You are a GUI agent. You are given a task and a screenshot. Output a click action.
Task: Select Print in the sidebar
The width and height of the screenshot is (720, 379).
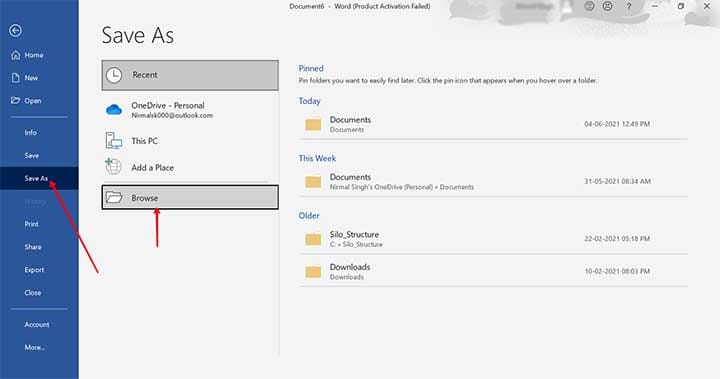31,224
